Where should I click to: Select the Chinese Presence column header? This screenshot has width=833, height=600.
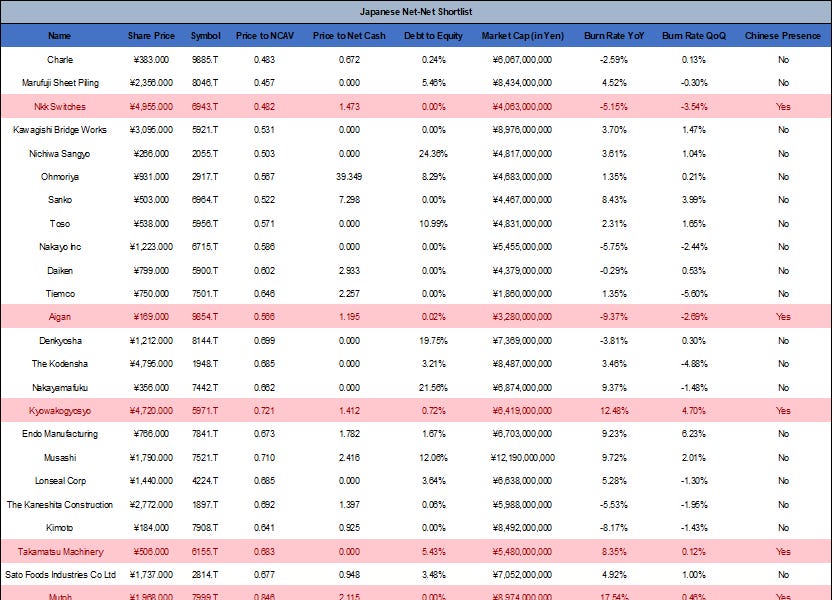[782, 35]
